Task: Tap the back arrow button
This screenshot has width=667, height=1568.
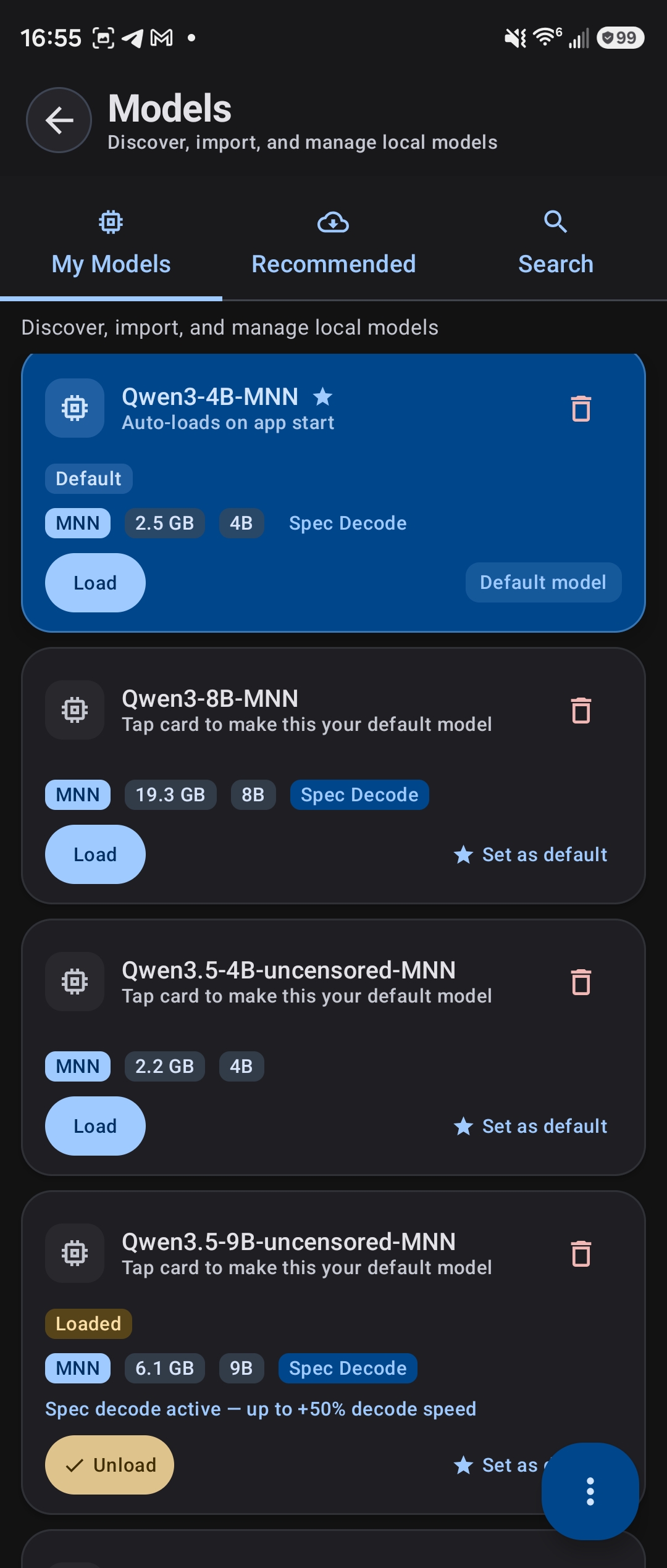Action: point(59,120)
